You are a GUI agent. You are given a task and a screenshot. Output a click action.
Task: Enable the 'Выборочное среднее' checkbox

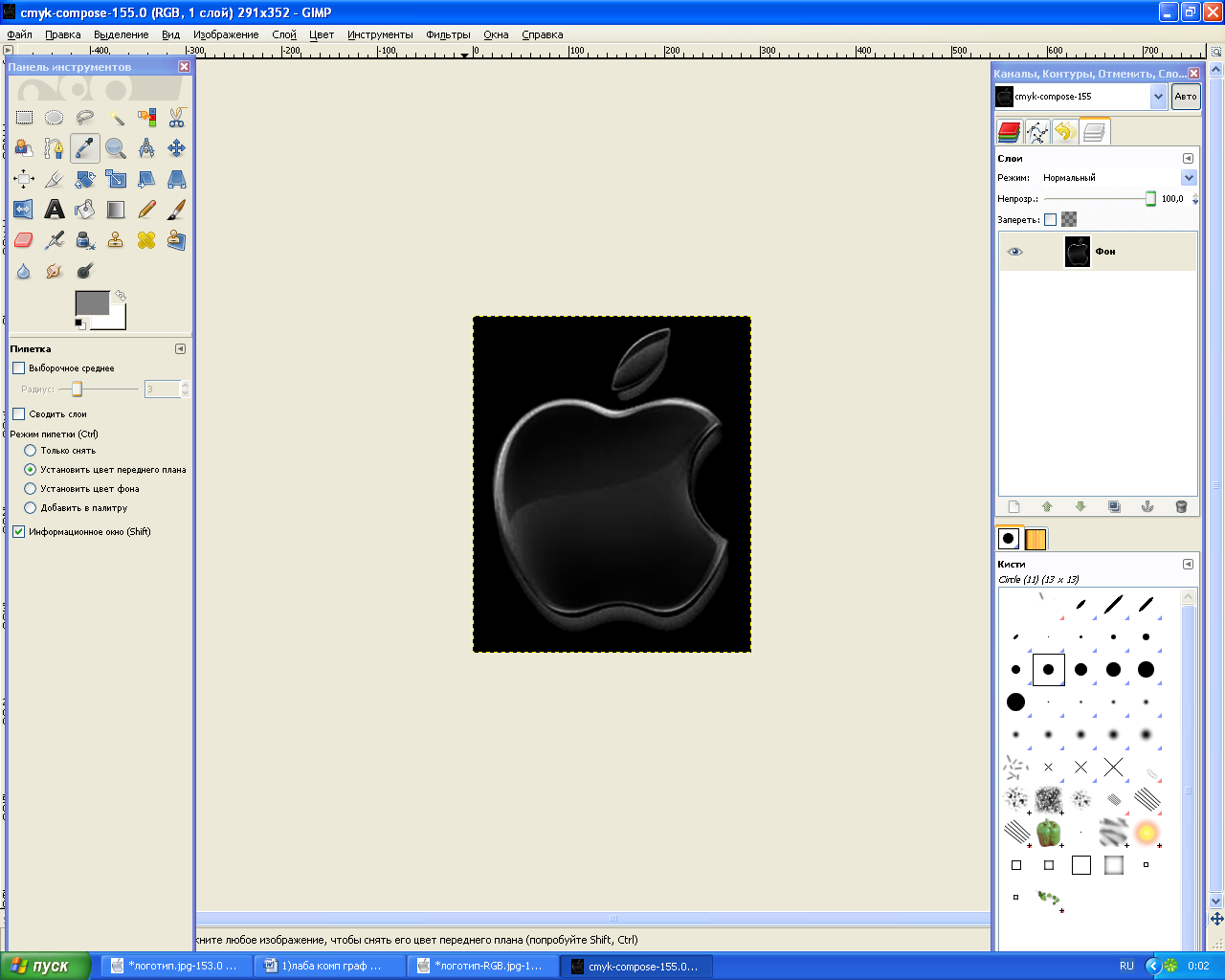[18, 367]
